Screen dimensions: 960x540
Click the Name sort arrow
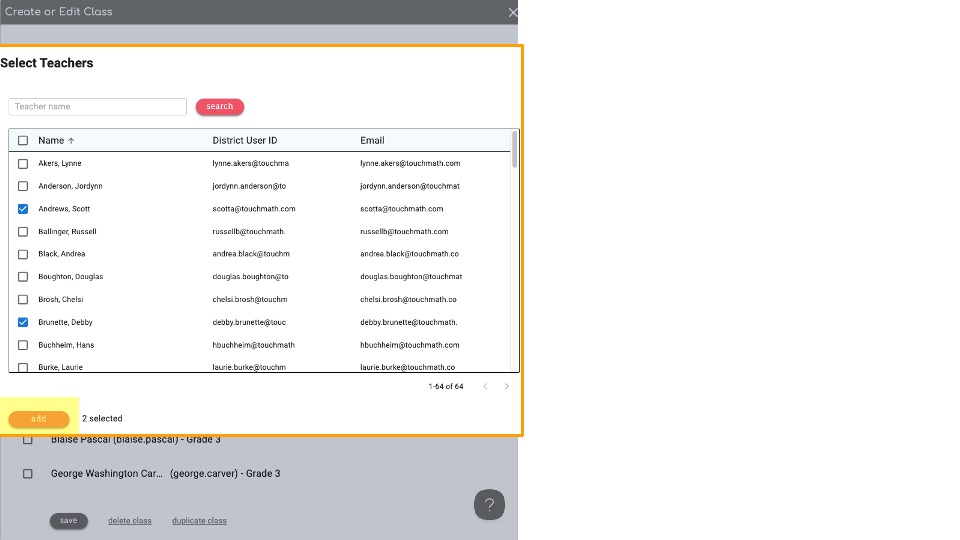coord(71,141)
